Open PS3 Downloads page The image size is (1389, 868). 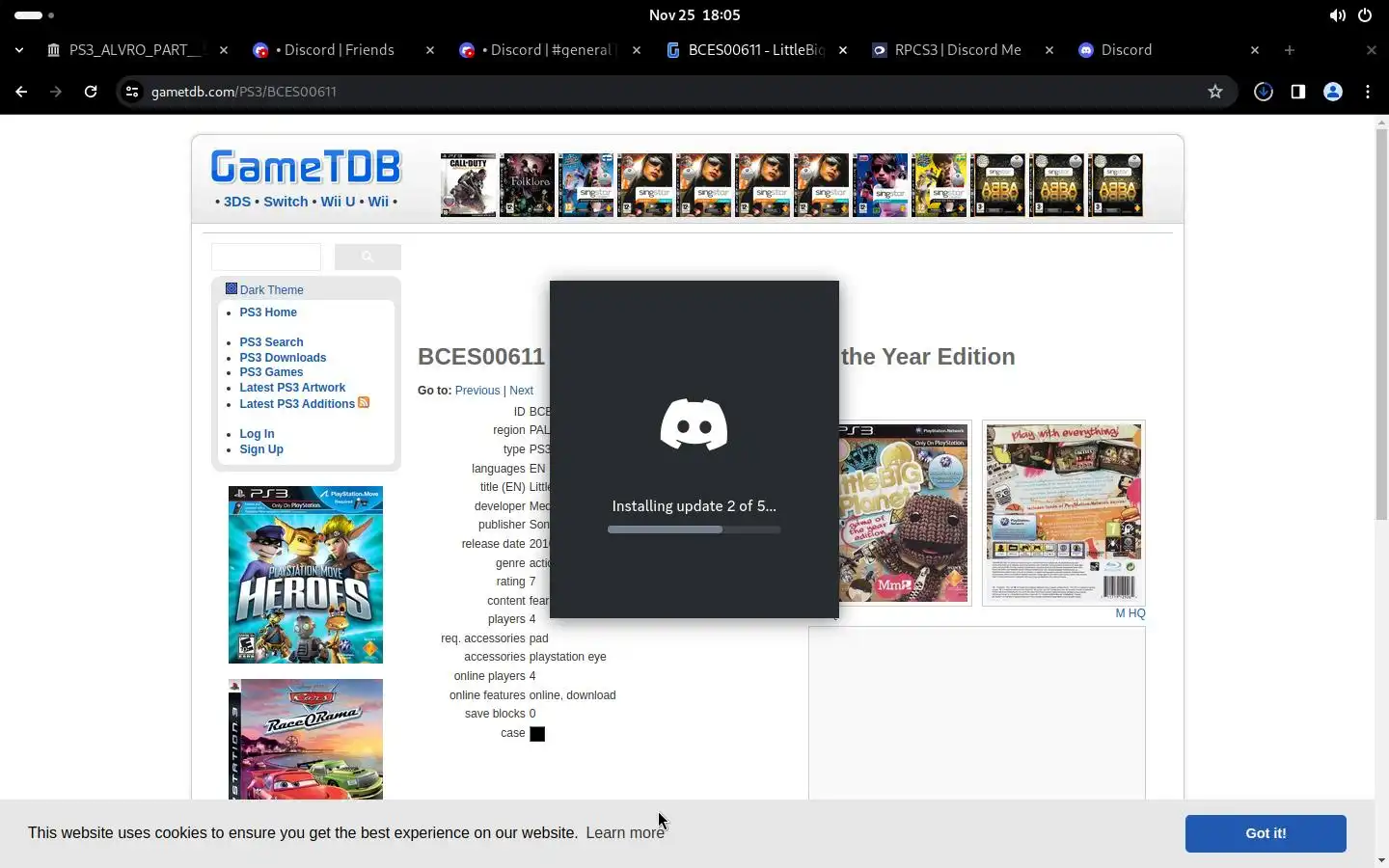(283, 358)
